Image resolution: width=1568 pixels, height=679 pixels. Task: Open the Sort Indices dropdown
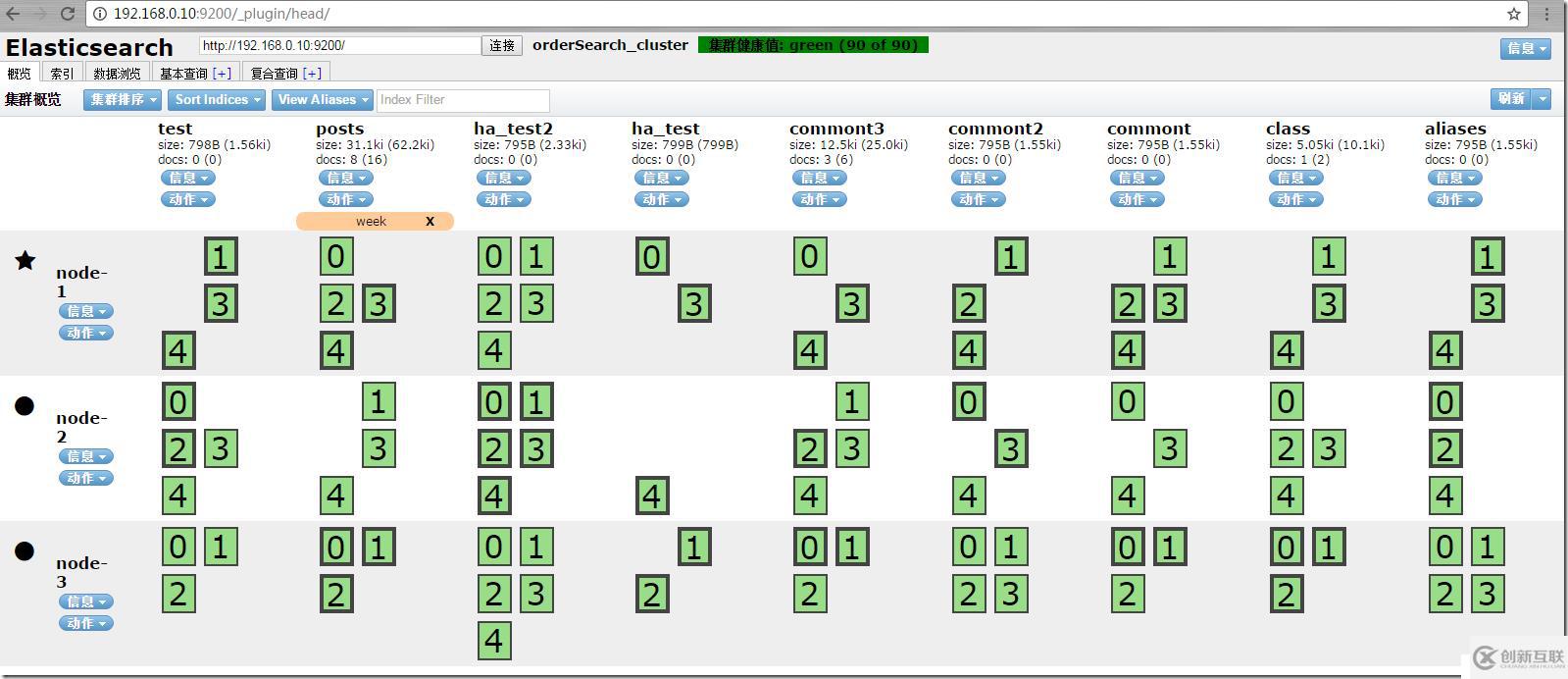217,99
